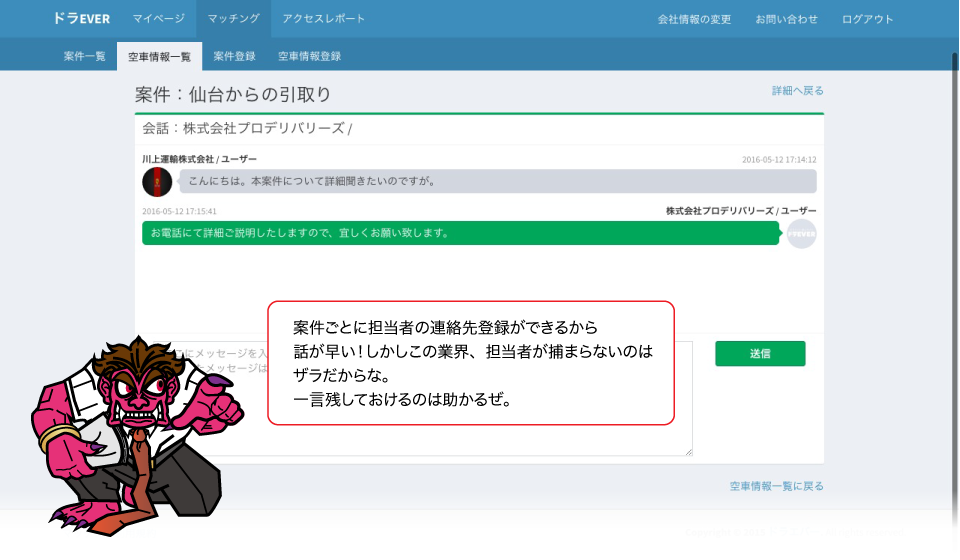Open the アクセスレポート page
Screen dimensions: 960x560
(323, 19)
